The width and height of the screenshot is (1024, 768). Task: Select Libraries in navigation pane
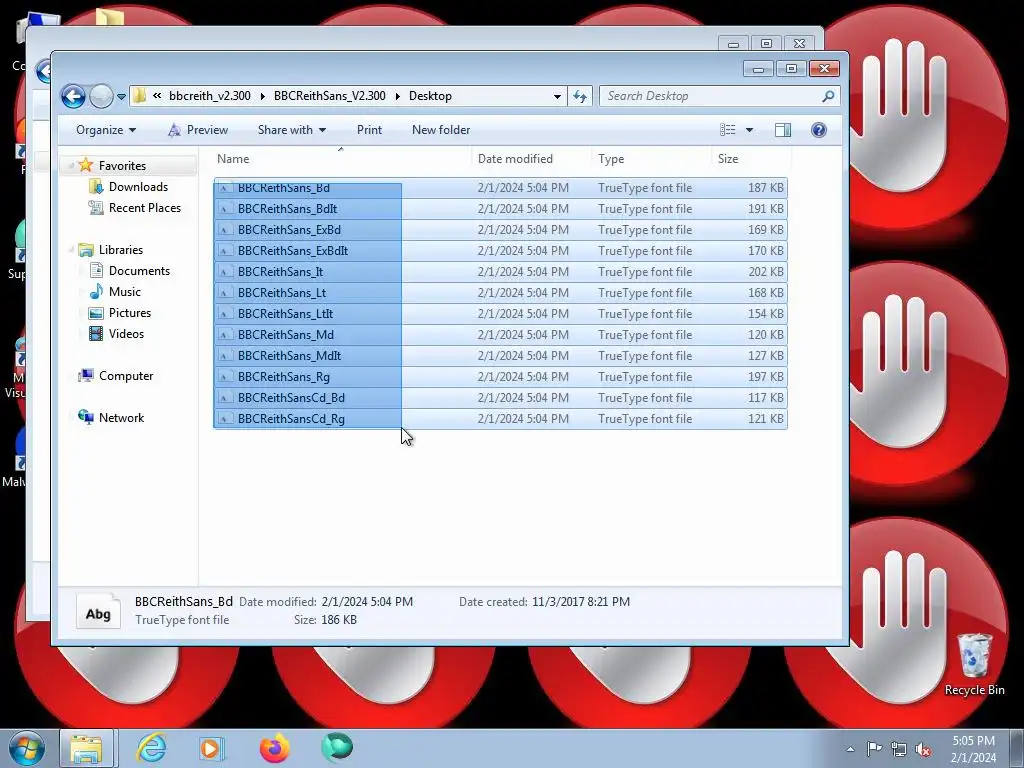(x=120, y=249)
